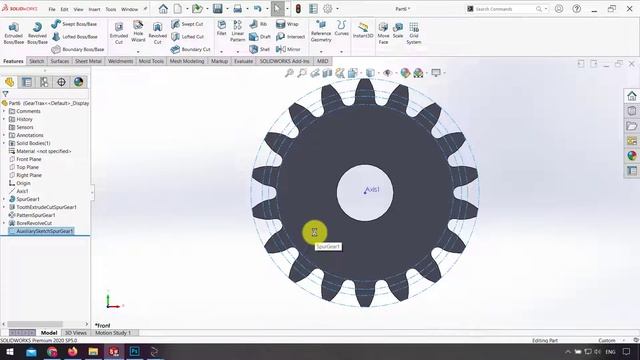Select the Rib tool
The image size is (640, 360).
258,24
